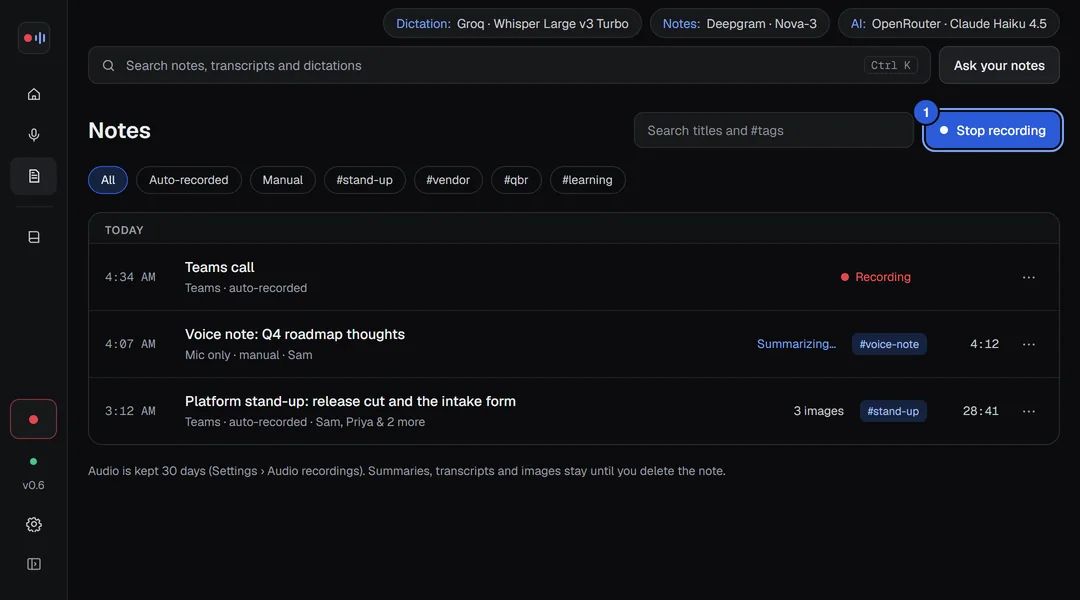This screenshot has width=1080, height=600.
Task: Open more options for Platform stand-up note
Action: [1028, 411]
